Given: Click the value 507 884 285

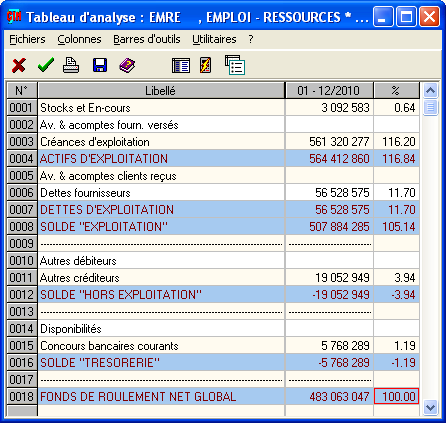Looking at the screenshot, I should [339, 227].
